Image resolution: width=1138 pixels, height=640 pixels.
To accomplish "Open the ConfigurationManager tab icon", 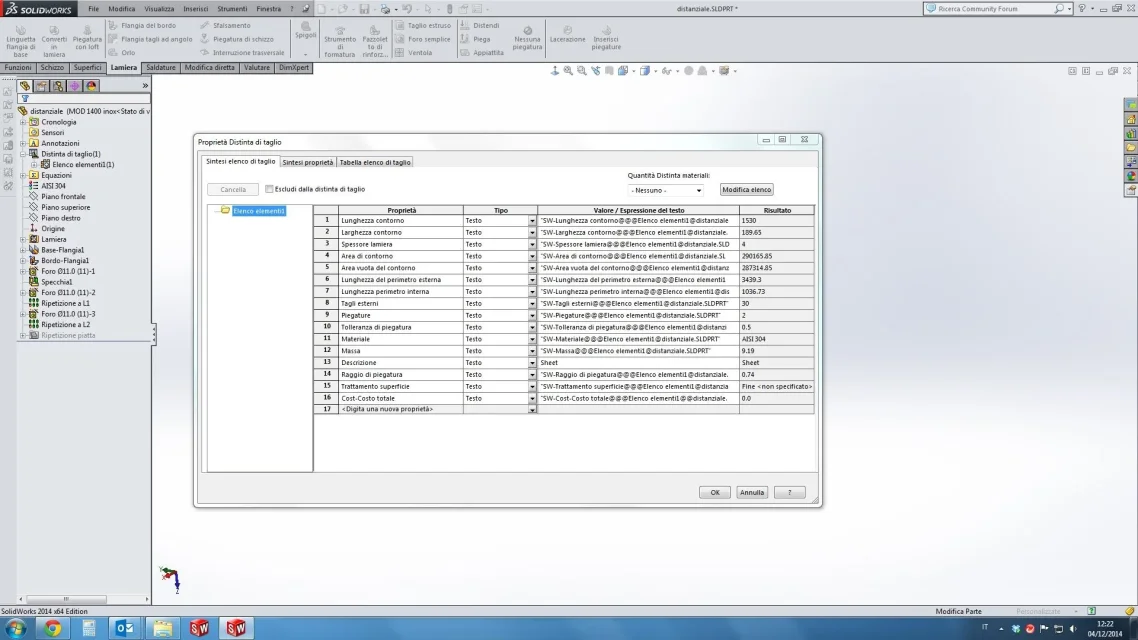I will [58, 86].
